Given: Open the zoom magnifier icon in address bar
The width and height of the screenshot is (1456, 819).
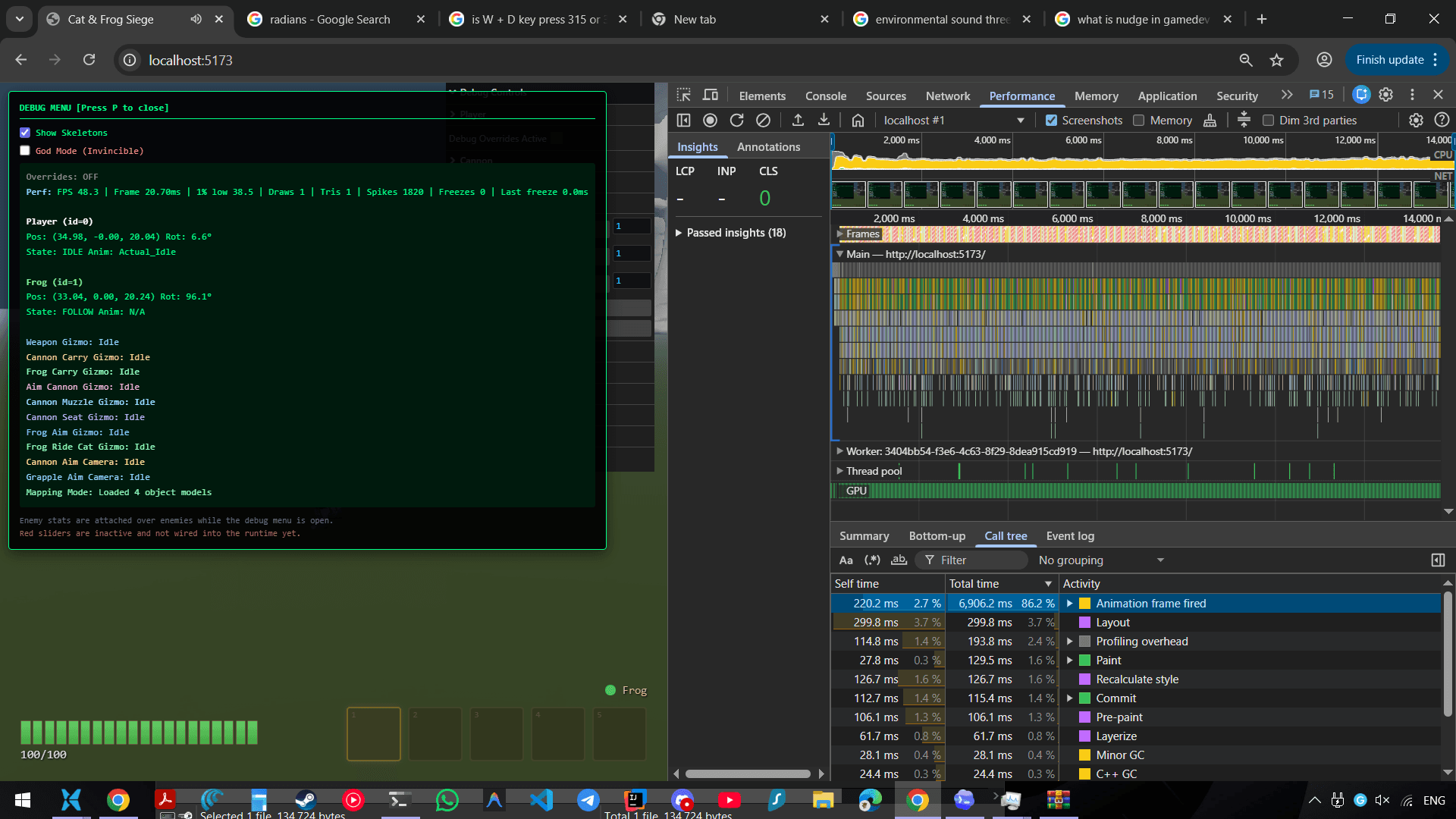Looking at the screenshot, I should pos(1245,60).
